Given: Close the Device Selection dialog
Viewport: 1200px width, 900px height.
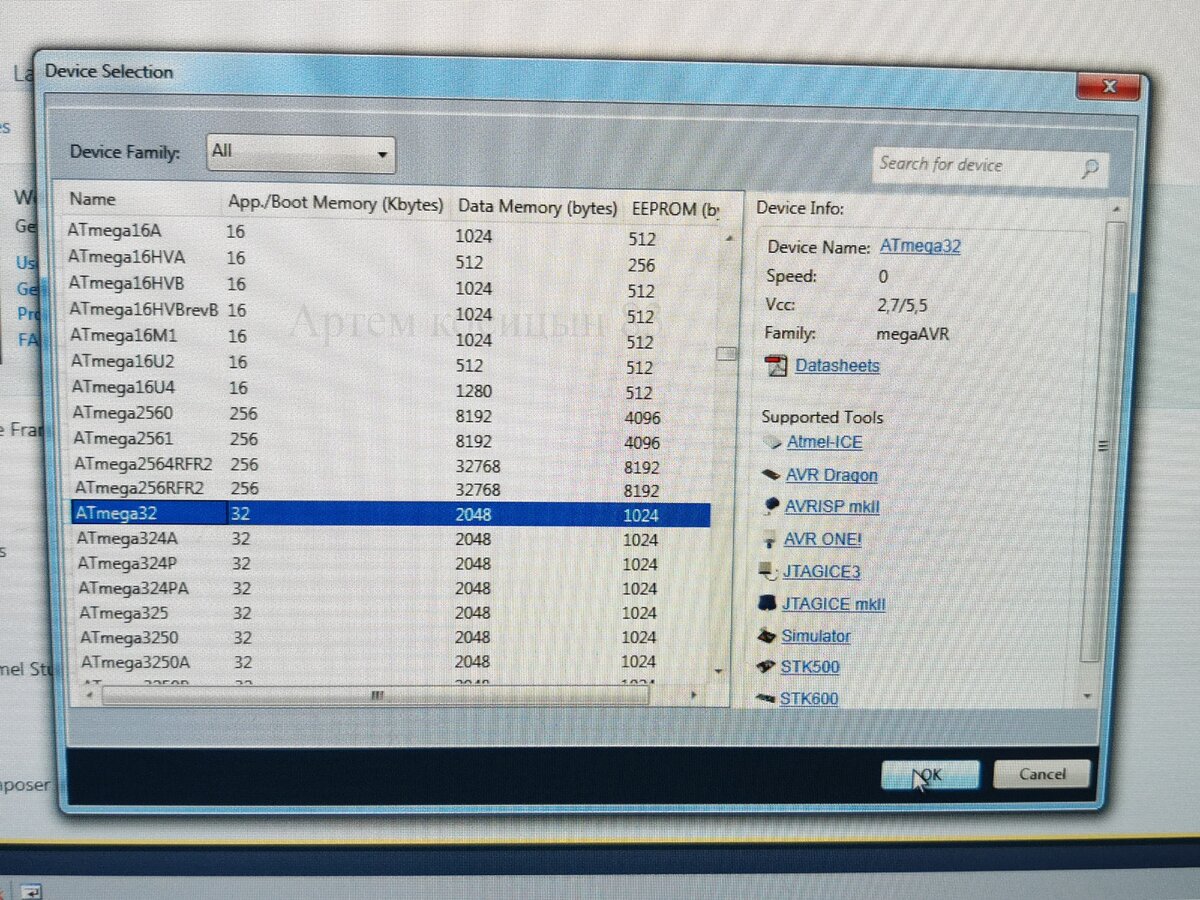Looking at the screenshot, I should click(x=1108, y=87).
